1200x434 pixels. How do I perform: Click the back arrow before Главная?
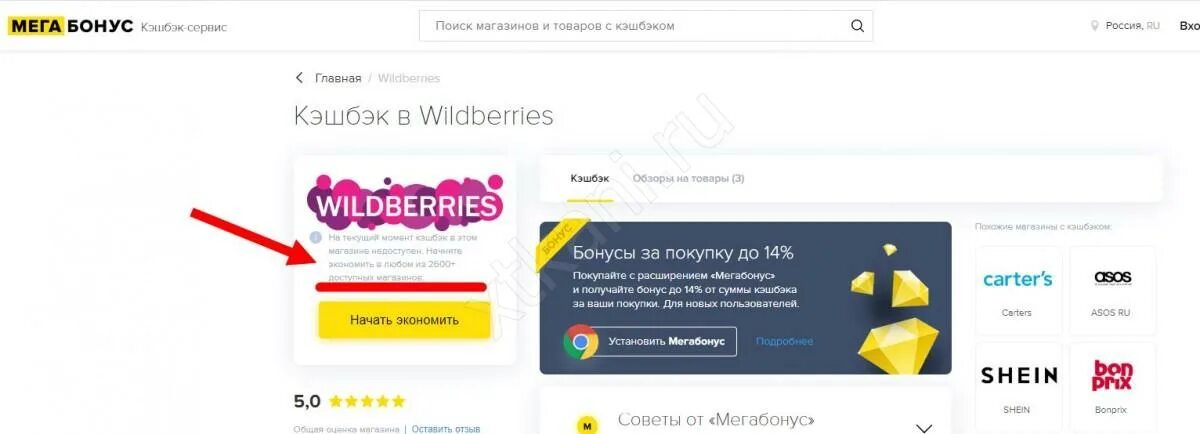[x=299, y=78]
